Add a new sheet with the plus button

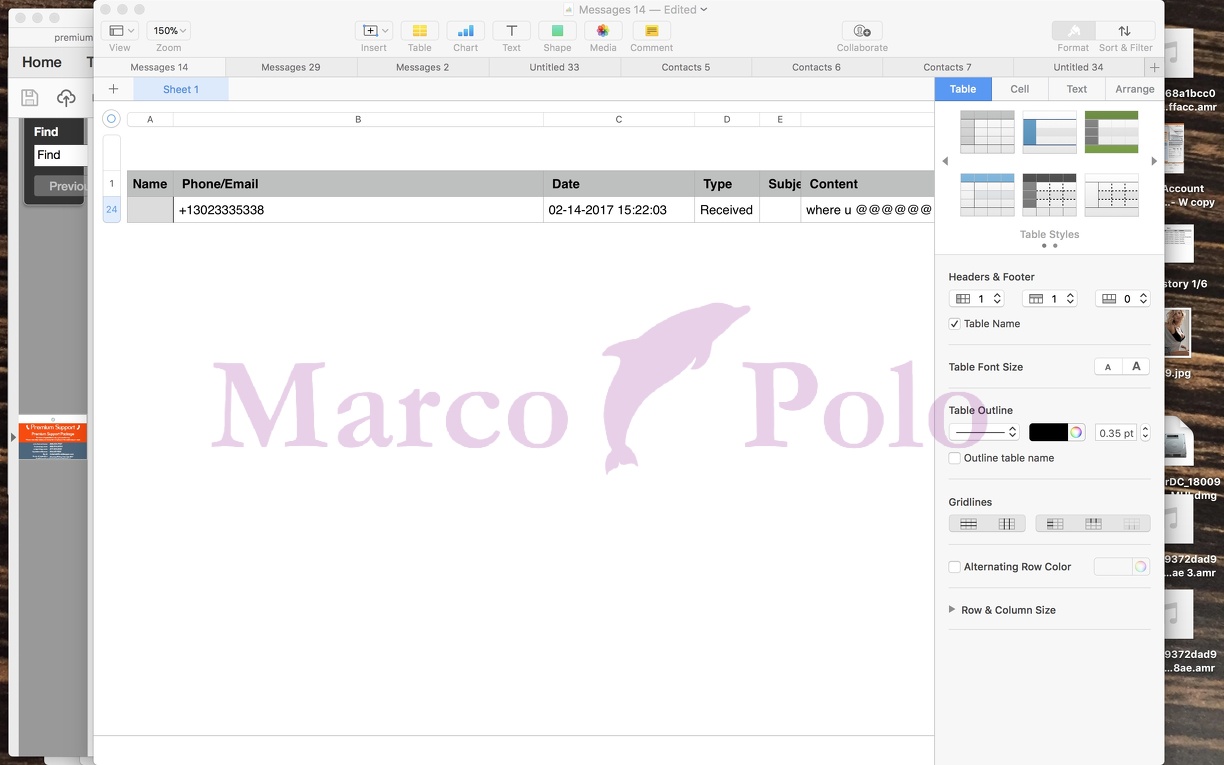(113, 89)
